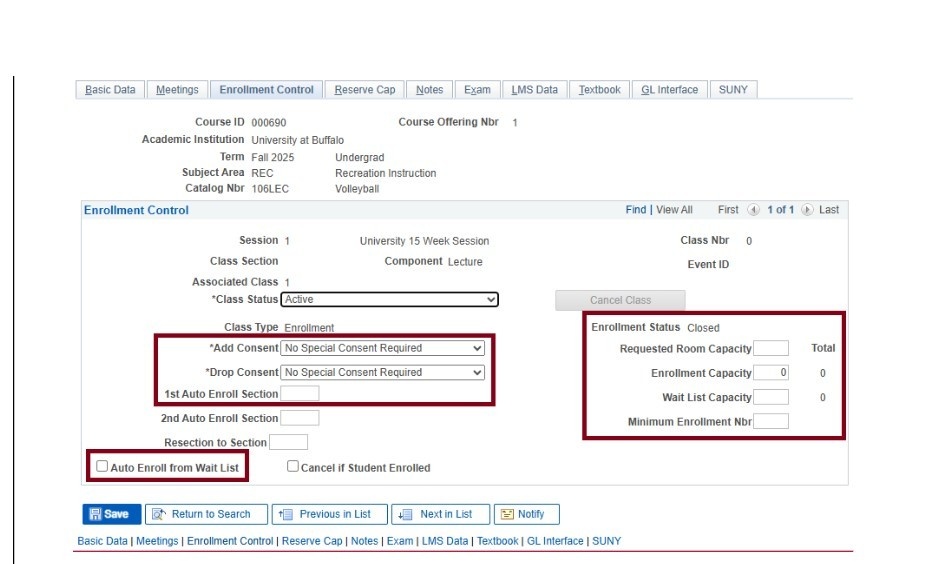Screen dimensions: 935x564
Task: Open the Reserve Cap tab
Action: 364,90
